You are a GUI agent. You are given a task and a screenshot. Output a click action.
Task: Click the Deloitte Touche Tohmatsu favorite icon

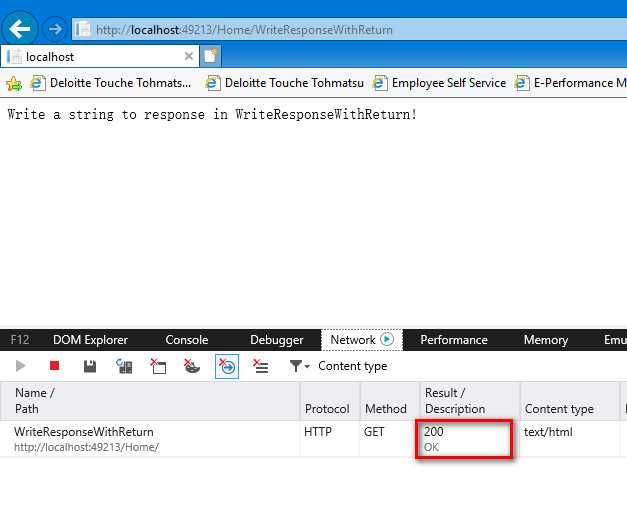(x=213, y=83)
